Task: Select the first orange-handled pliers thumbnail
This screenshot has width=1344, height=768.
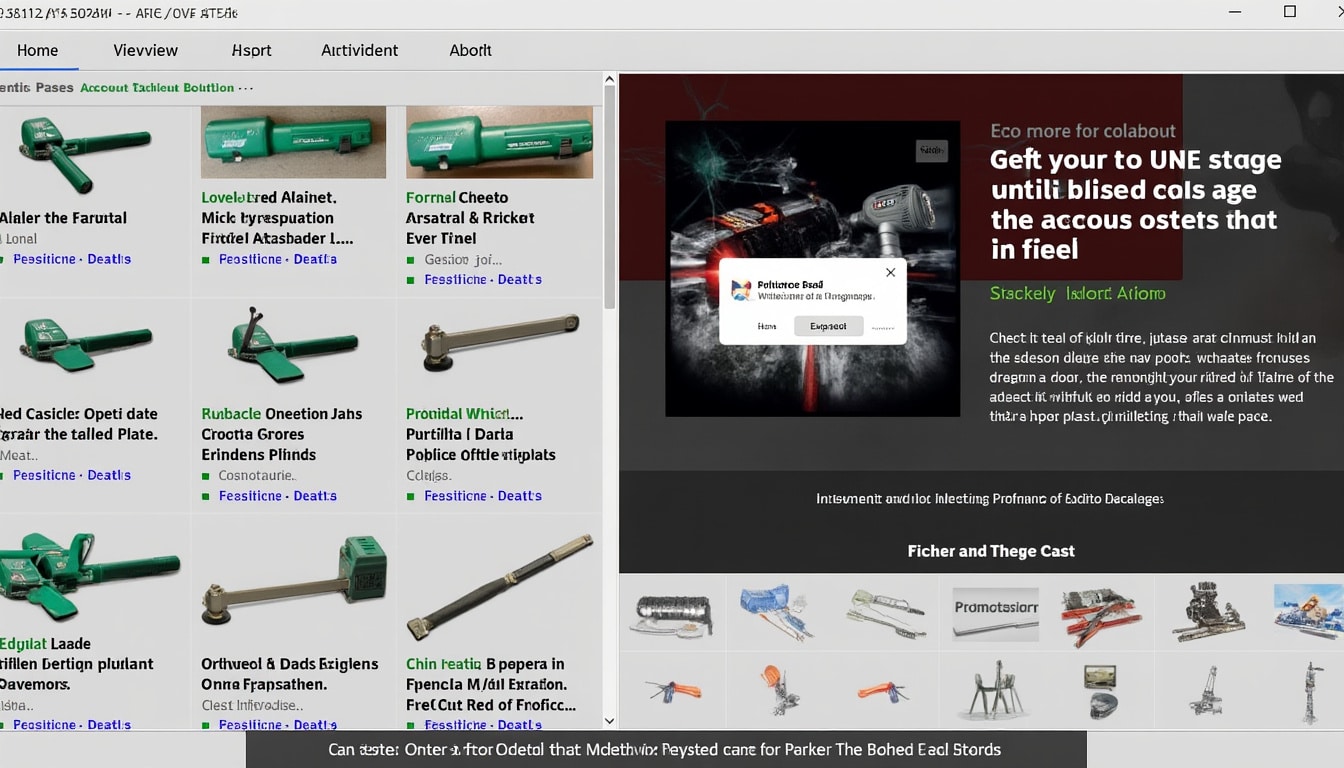Action: pos(673,691)
